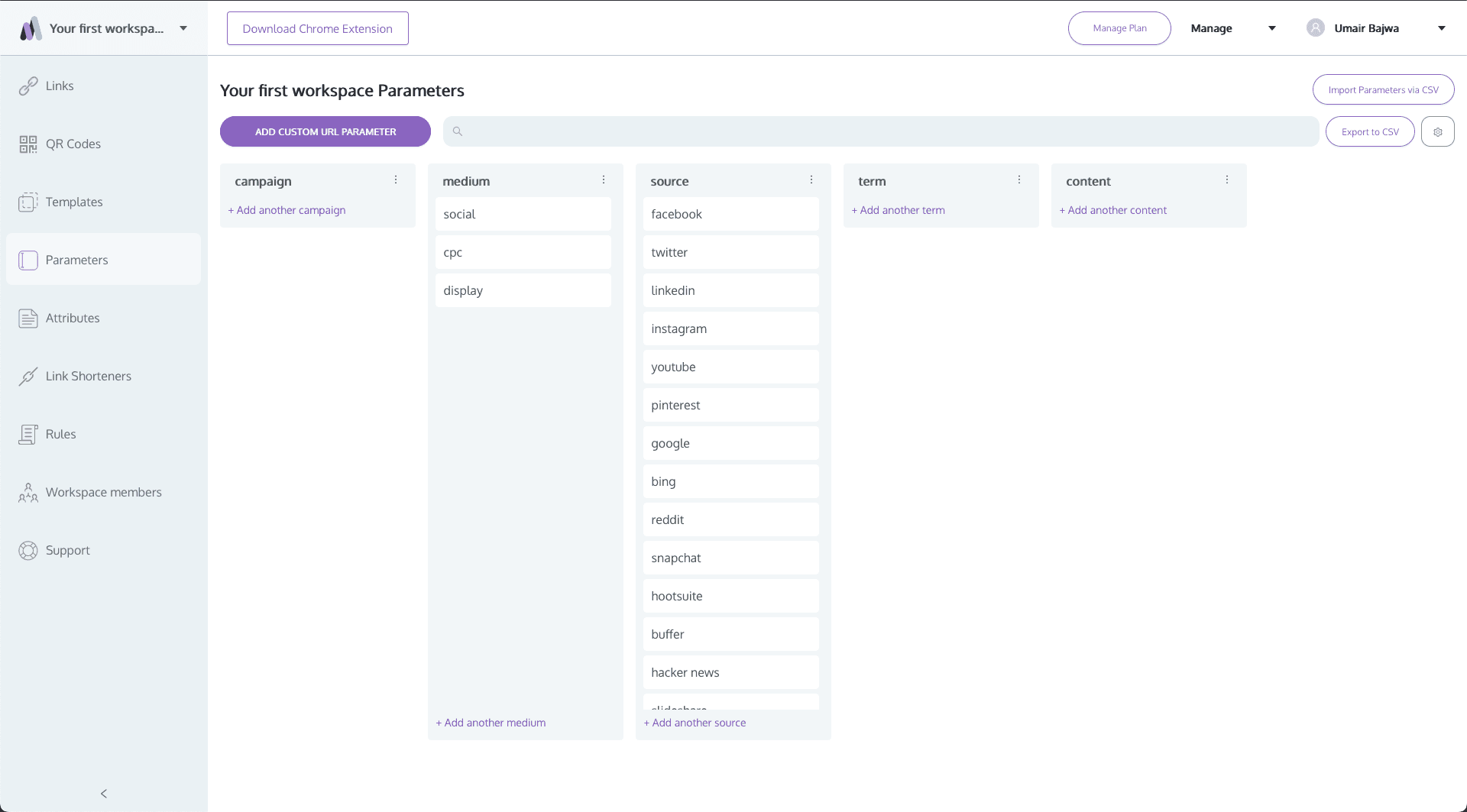Open the medium column three-dot menu
The width and height of the screenshot is (1467, 812).
pyautogui.click(x=604, y=180)
